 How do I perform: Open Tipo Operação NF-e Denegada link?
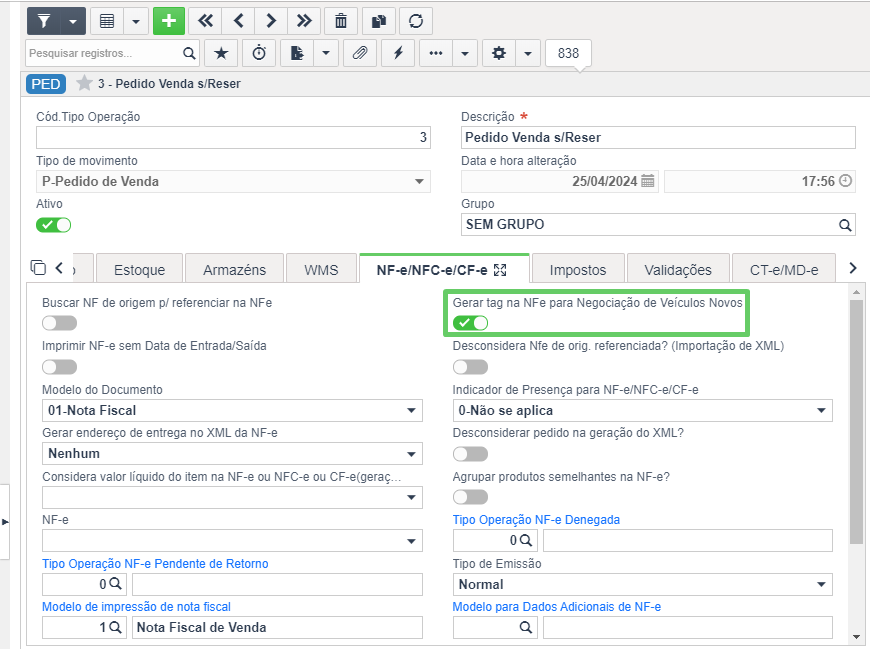click(536, 520)
